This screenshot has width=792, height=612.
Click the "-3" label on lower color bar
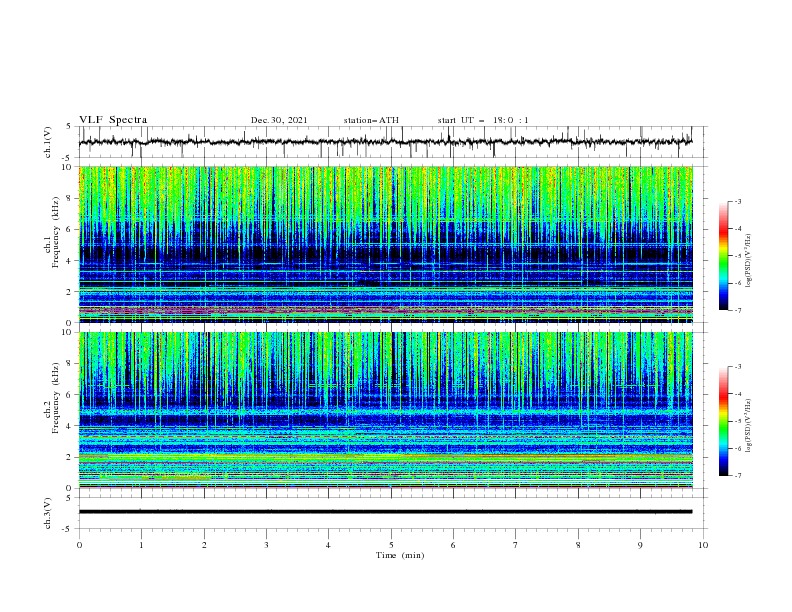tap(738, 367)
